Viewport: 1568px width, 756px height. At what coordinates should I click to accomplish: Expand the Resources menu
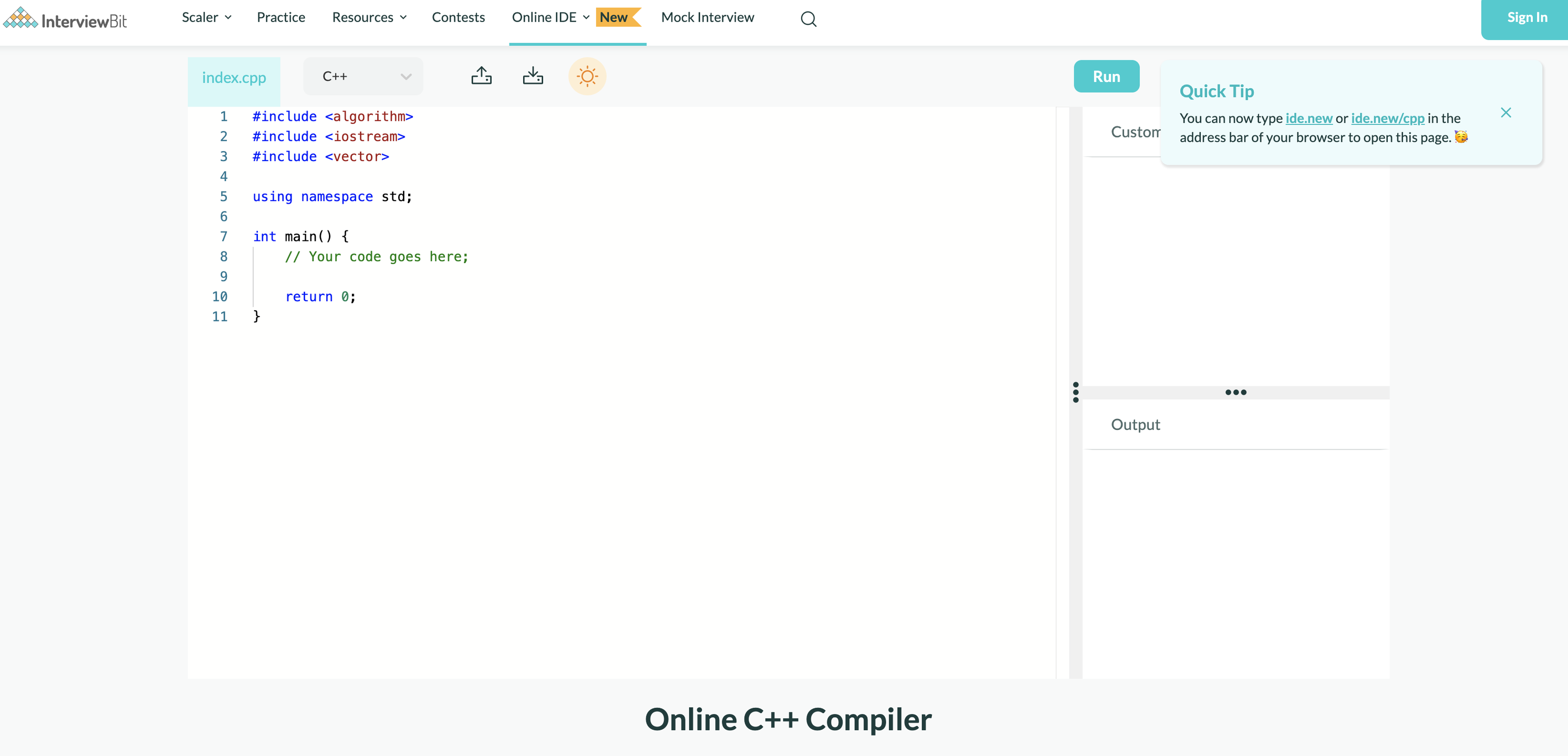coord(369,18)
